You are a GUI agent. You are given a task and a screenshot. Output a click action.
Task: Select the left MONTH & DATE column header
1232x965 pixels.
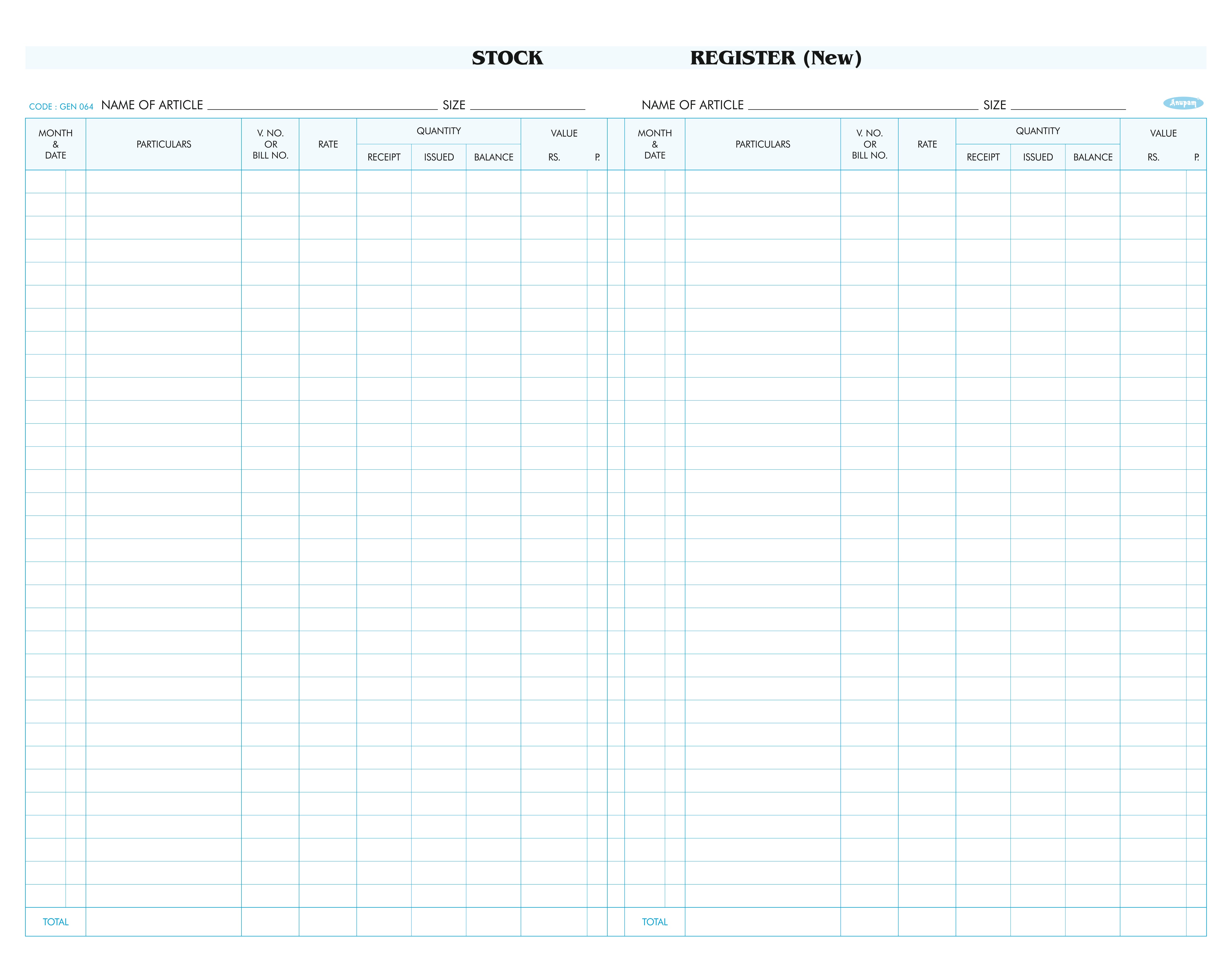click(55, 144)
